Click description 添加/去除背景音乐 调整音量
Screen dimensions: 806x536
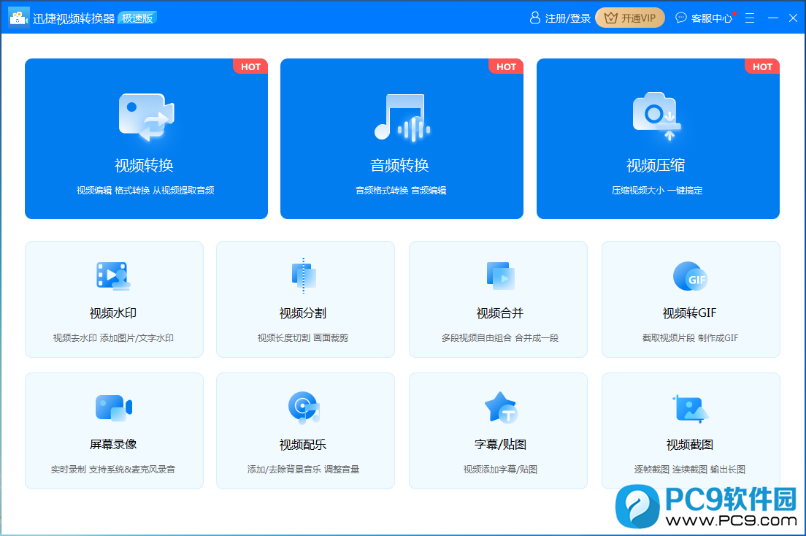(x=303, y=469)
